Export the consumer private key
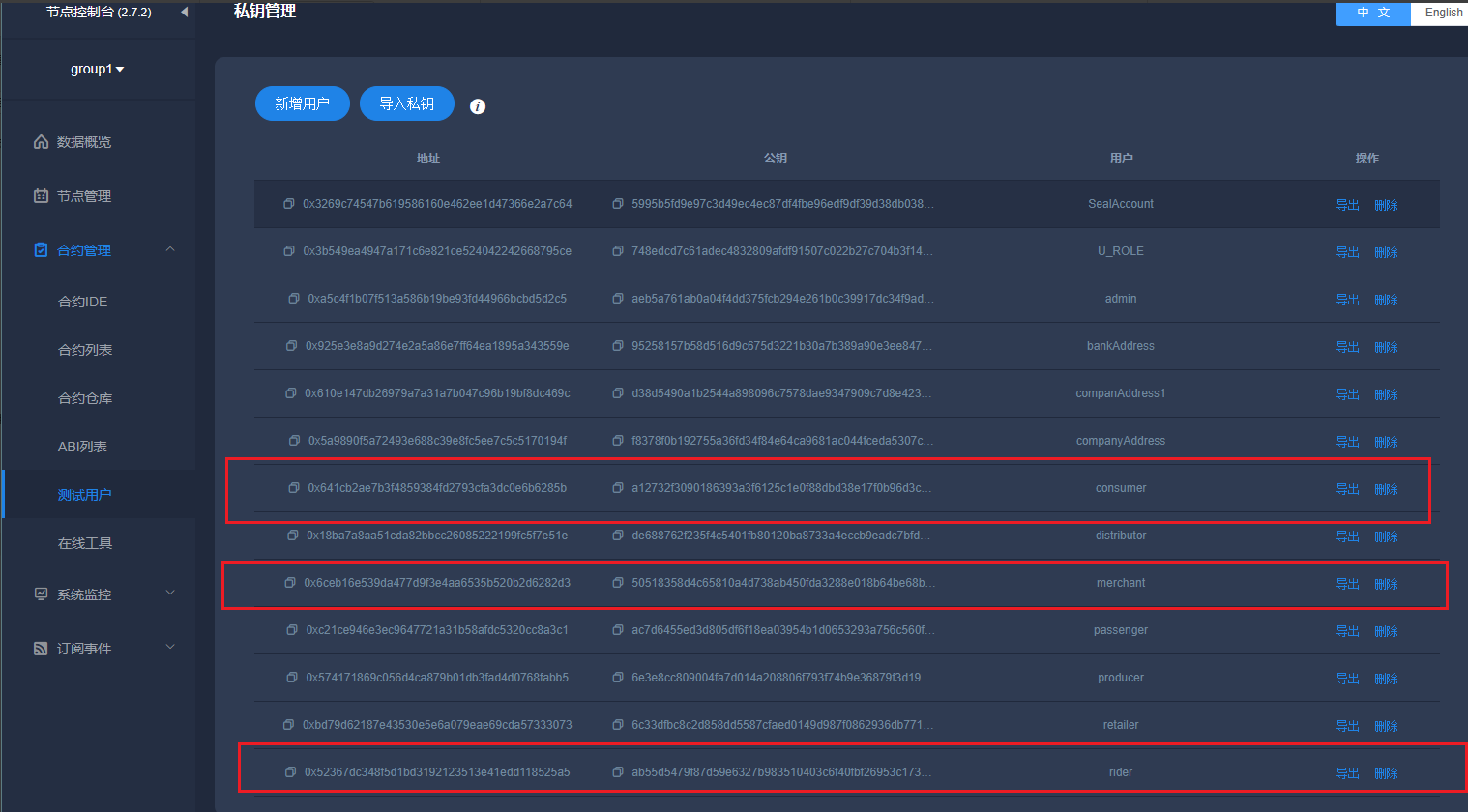Viewport: 1468px width, 812px height. (1347, 489)
